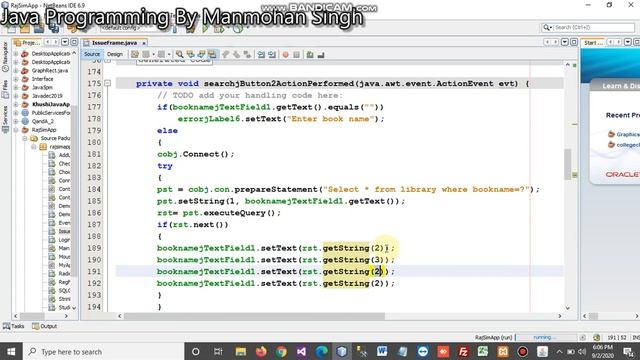
Task: Open the Start Page tab
Action: [593, 42]
